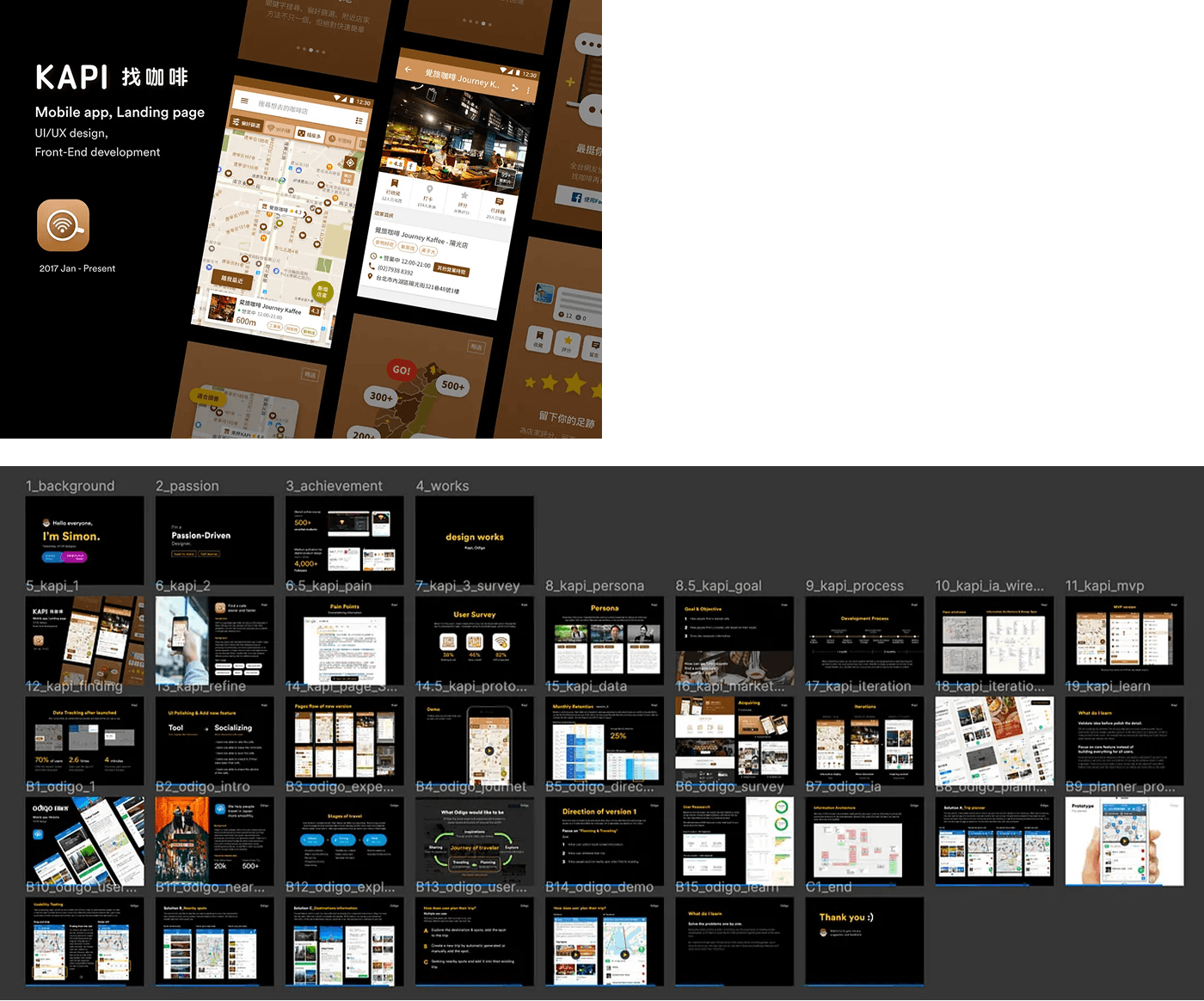Screen dimensions: 1204x1001
Task: Select the '2017 Jan - Present' date text
Action: coord(77,268)
